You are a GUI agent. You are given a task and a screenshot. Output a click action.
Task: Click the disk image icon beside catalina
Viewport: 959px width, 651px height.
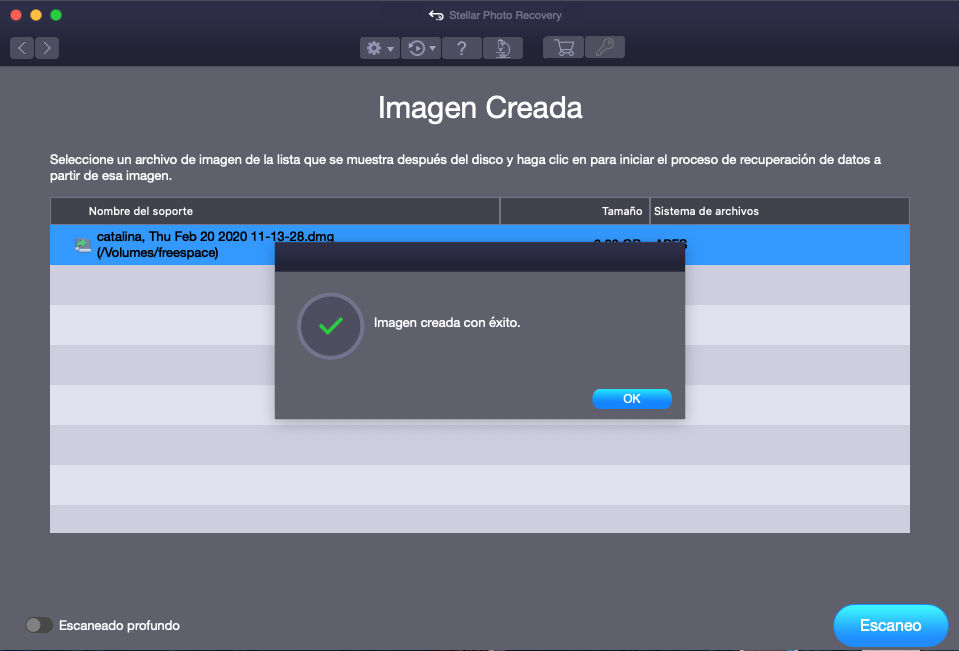83,245
